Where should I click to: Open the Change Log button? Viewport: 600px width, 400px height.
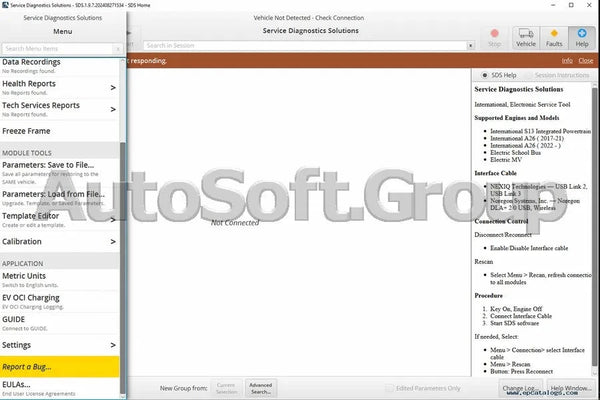pyautogui.click(x=521, y=388)
